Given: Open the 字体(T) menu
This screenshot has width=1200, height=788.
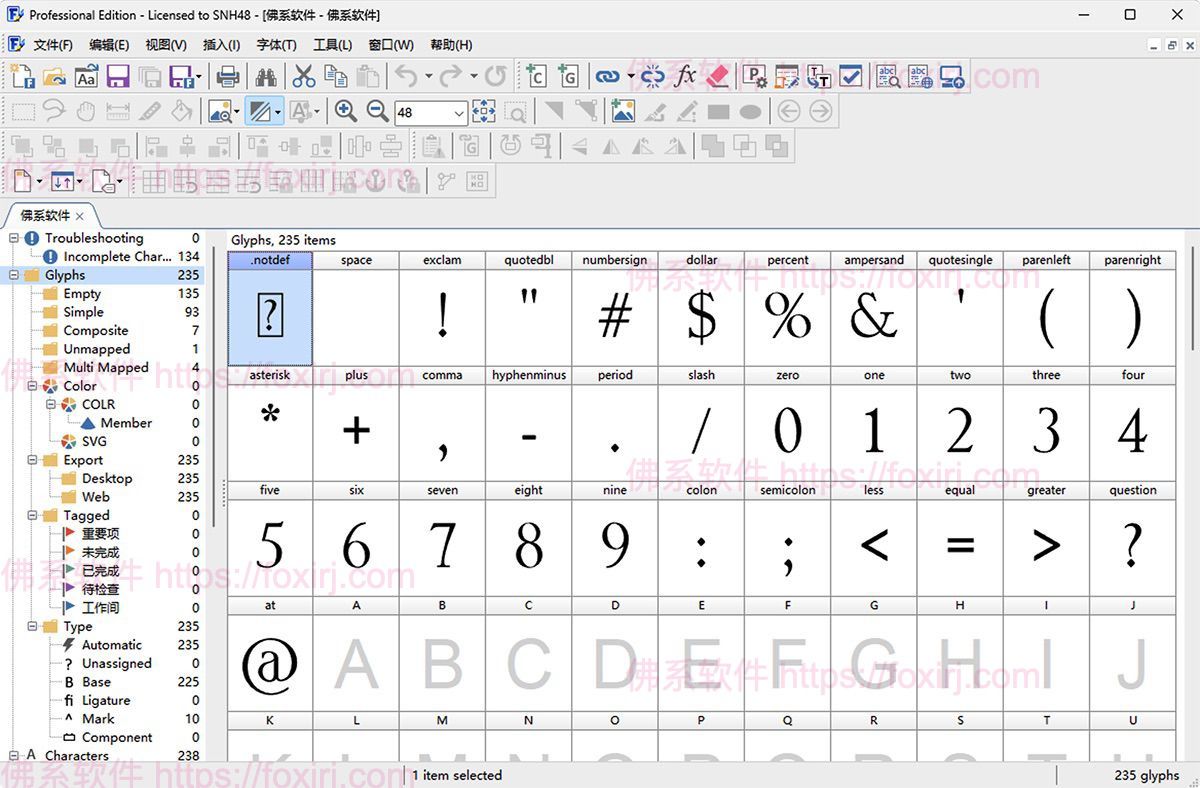Looking at the screenshot, I should click(276, 45).
